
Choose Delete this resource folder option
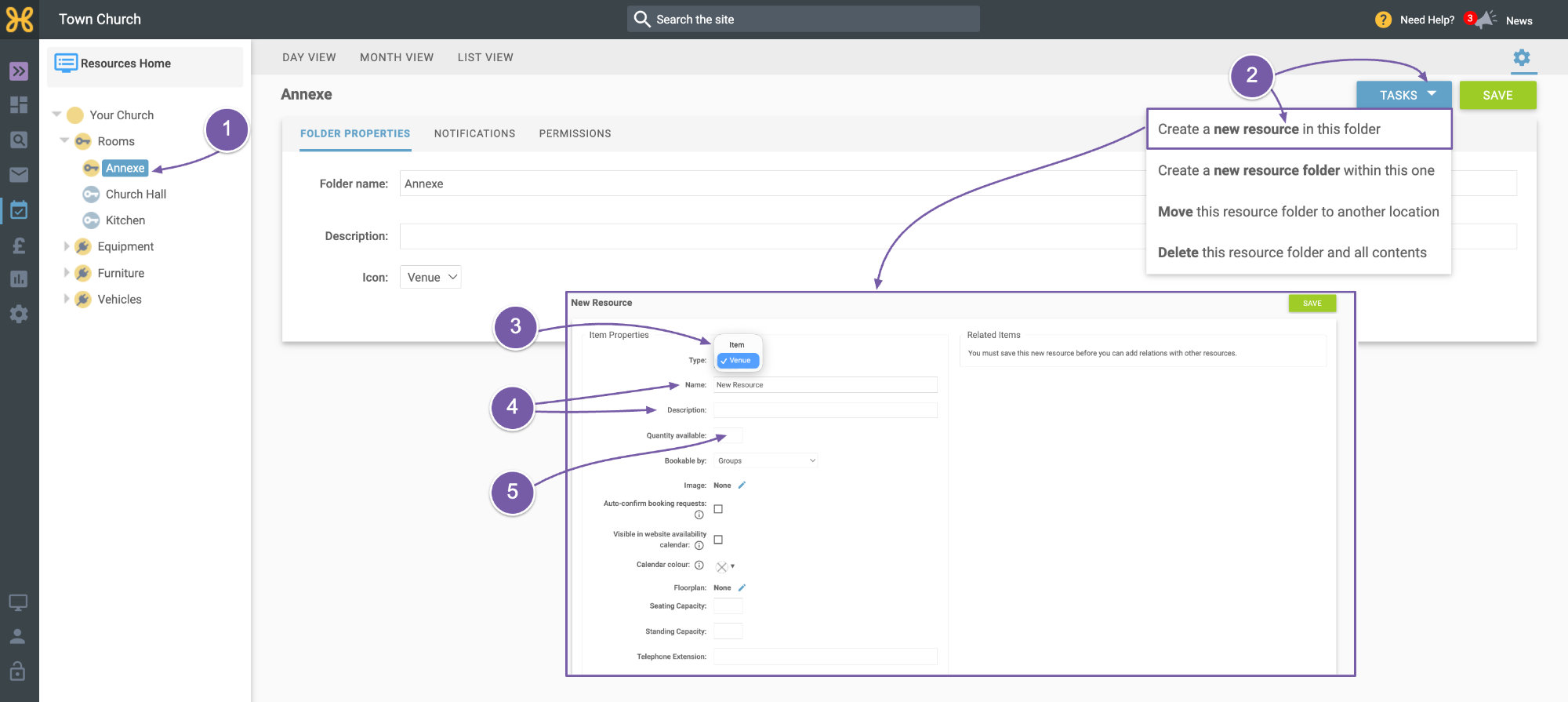[x=1299, y=253]
